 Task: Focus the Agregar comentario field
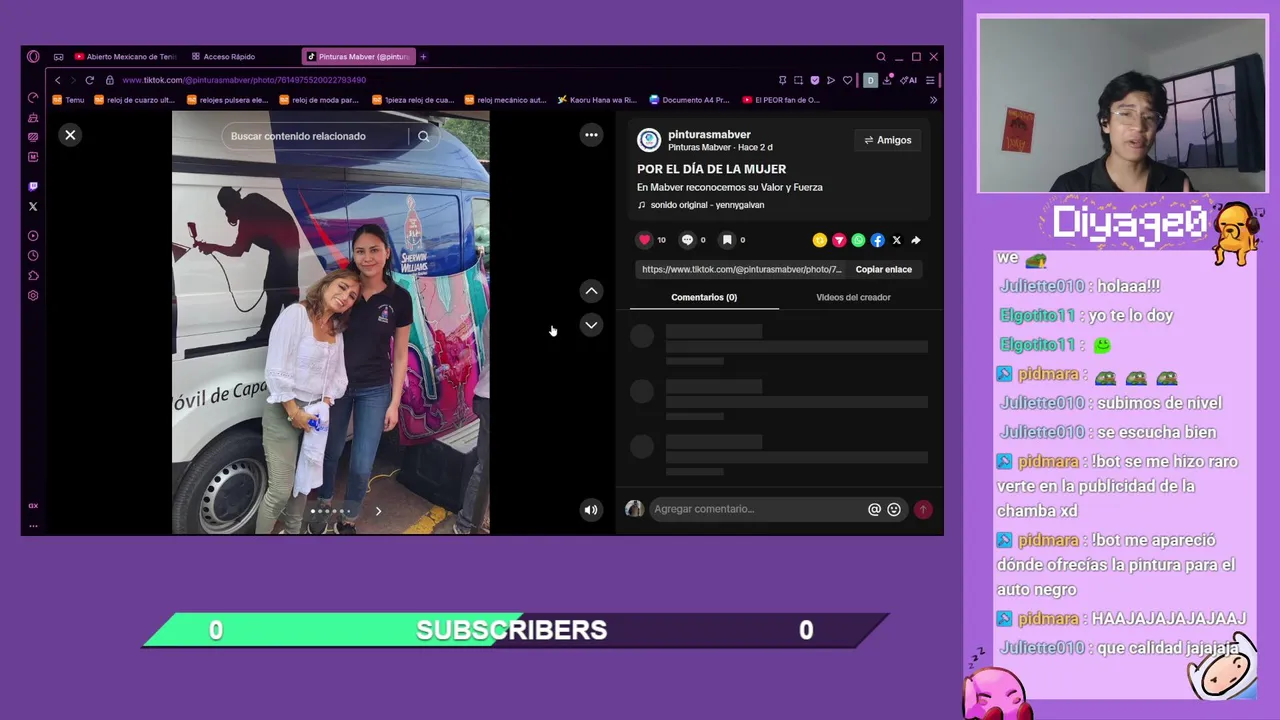757,509
